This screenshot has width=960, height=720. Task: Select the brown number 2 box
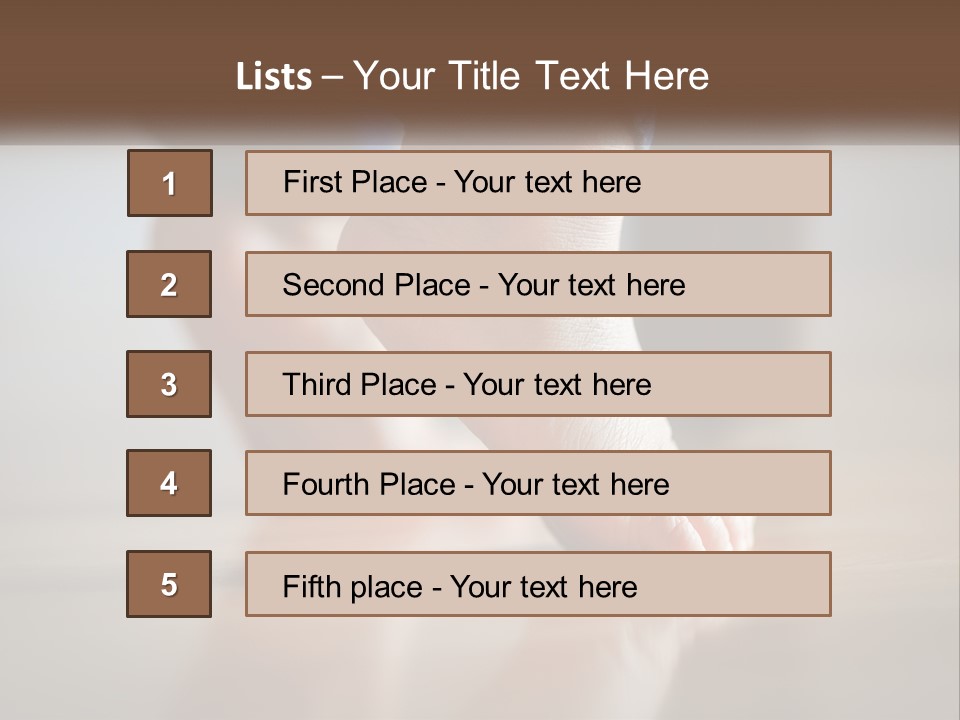(169, 284)
